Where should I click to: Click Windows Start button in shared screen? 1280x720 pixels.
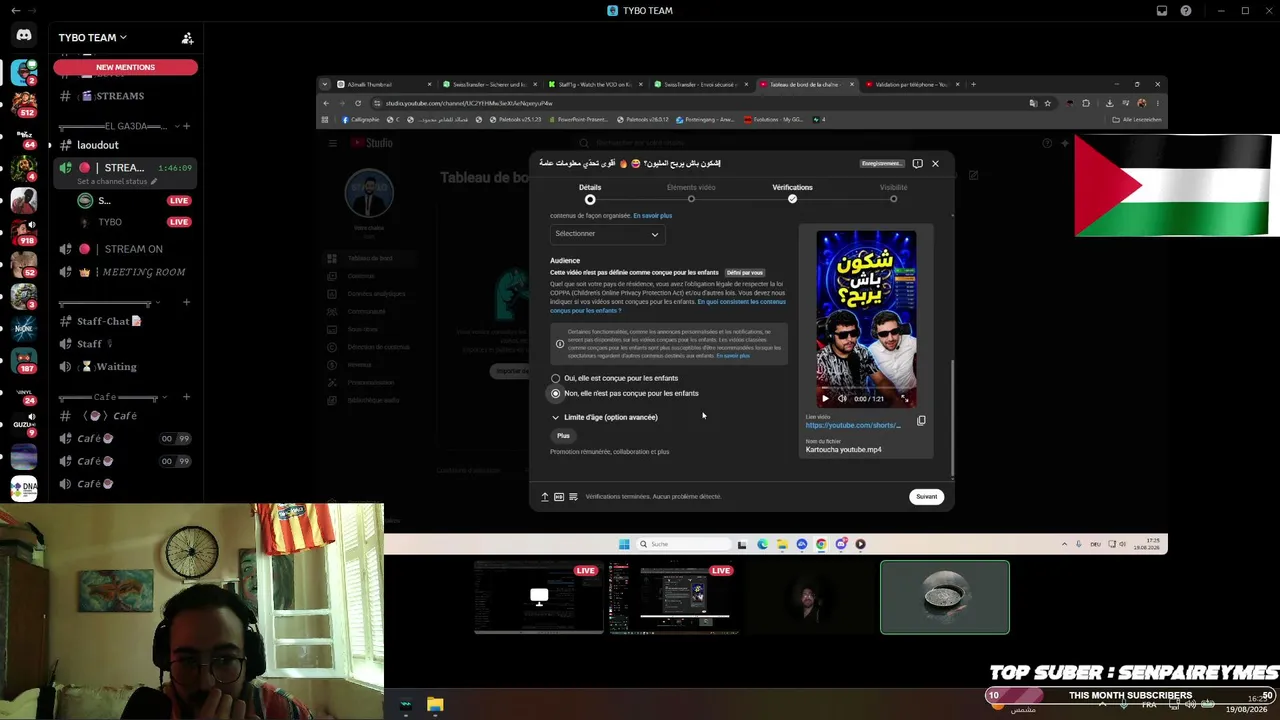pos(624,544)
